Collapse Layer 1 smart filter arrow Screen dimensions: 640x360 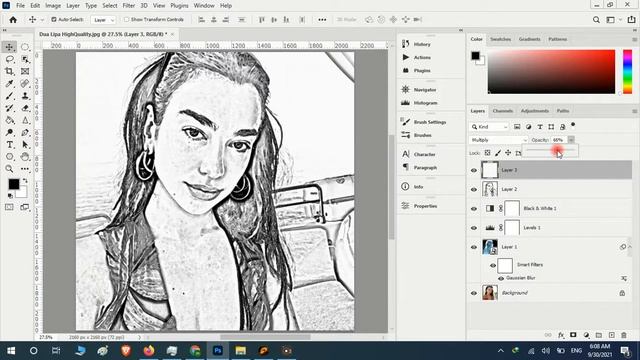[x=629, y=247]
